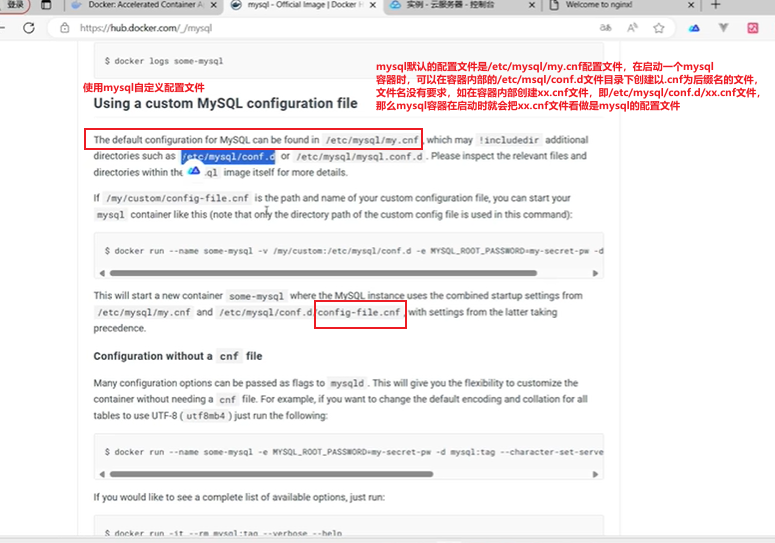Screen dimensions: 775x543
Task: Click 'config-file.cnf' code text
Action: pyautogui.click(x=359, y=313)
